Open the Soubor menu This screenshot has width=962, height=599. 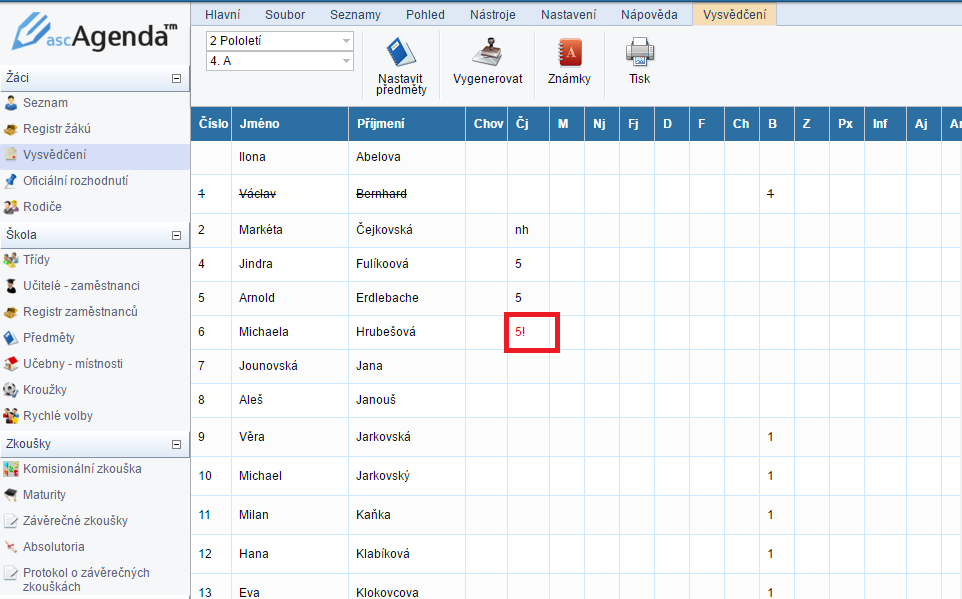point(285,15)
